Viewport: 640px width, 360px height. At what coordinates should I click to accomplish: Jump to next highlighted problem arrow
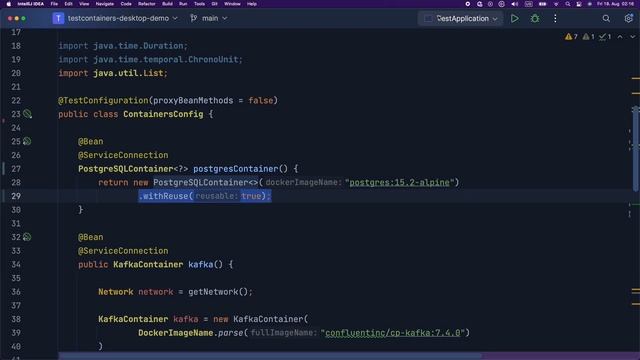[x=632, y=37]
